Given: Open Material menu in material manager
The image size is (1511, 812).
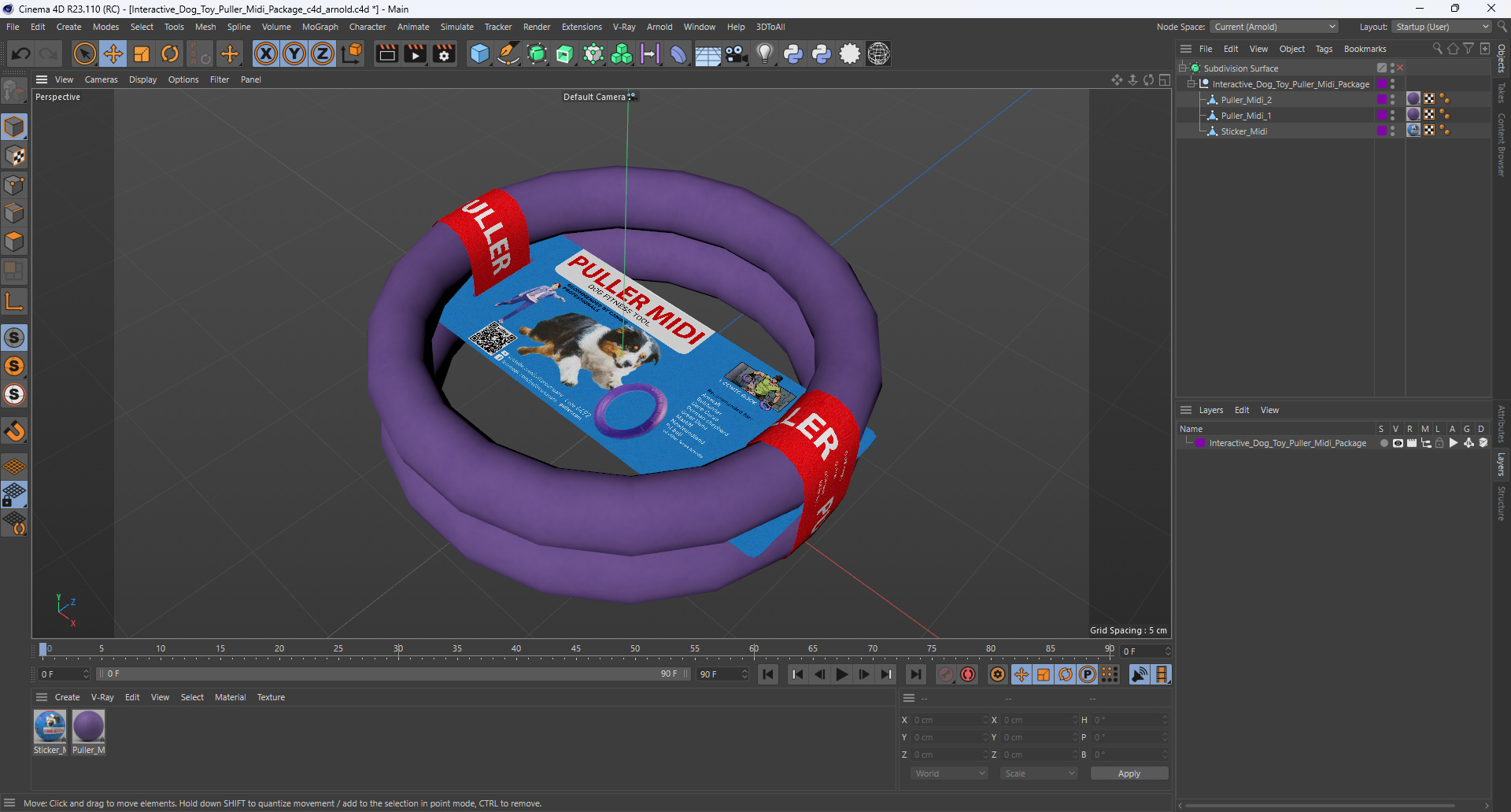Looking at the screenshot, I should pos(230,697).
